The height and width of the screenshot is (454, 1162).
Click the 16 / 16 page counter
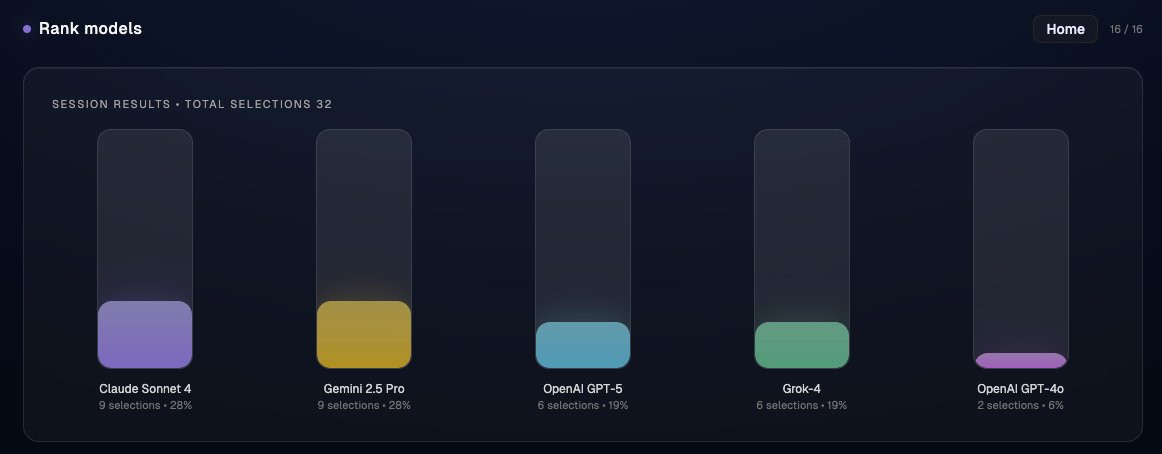(x=1126, y=30)
